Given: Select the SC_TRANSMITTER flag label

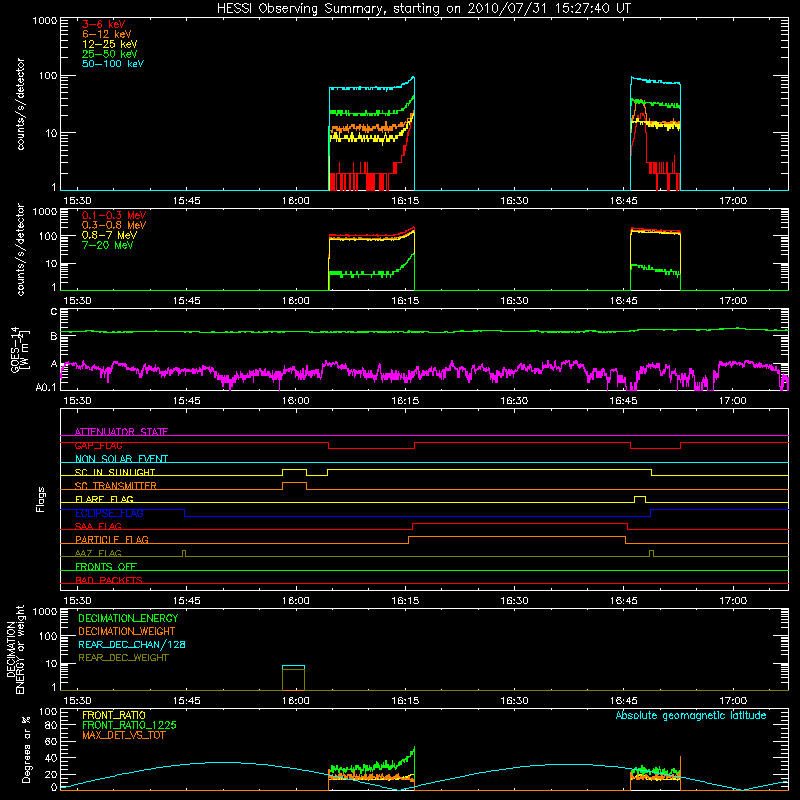Looking at the screenshot, I should click(x=116, y=486).
